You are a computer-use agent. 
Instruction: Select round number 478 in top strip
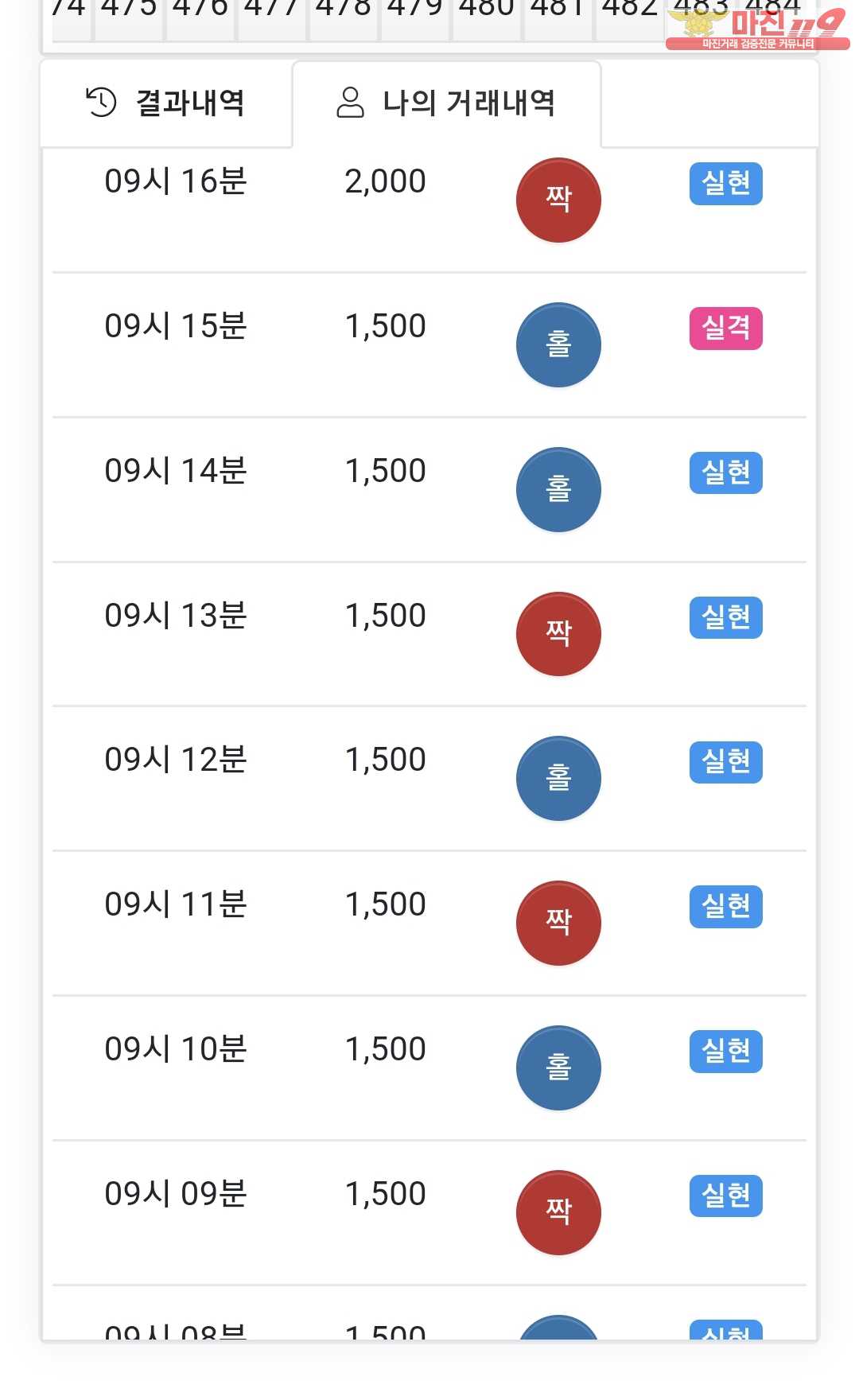(344, 11)
